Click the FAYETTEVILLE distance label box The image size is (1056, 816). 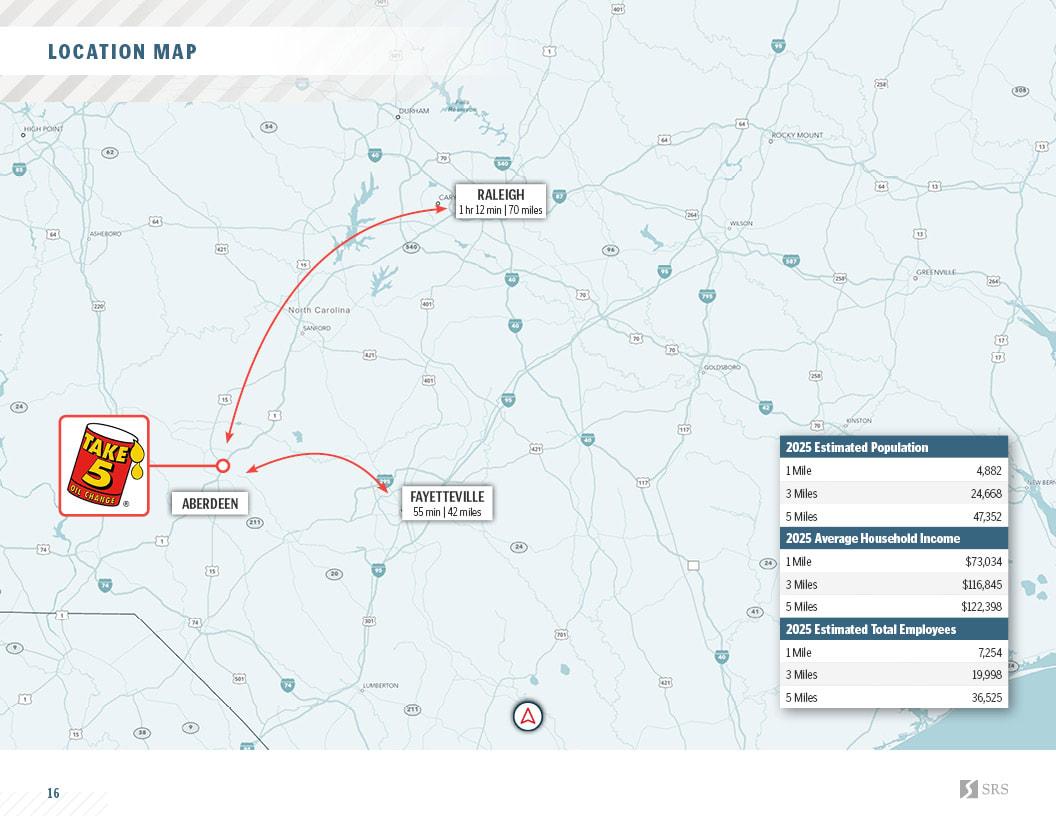click(447, 503)
